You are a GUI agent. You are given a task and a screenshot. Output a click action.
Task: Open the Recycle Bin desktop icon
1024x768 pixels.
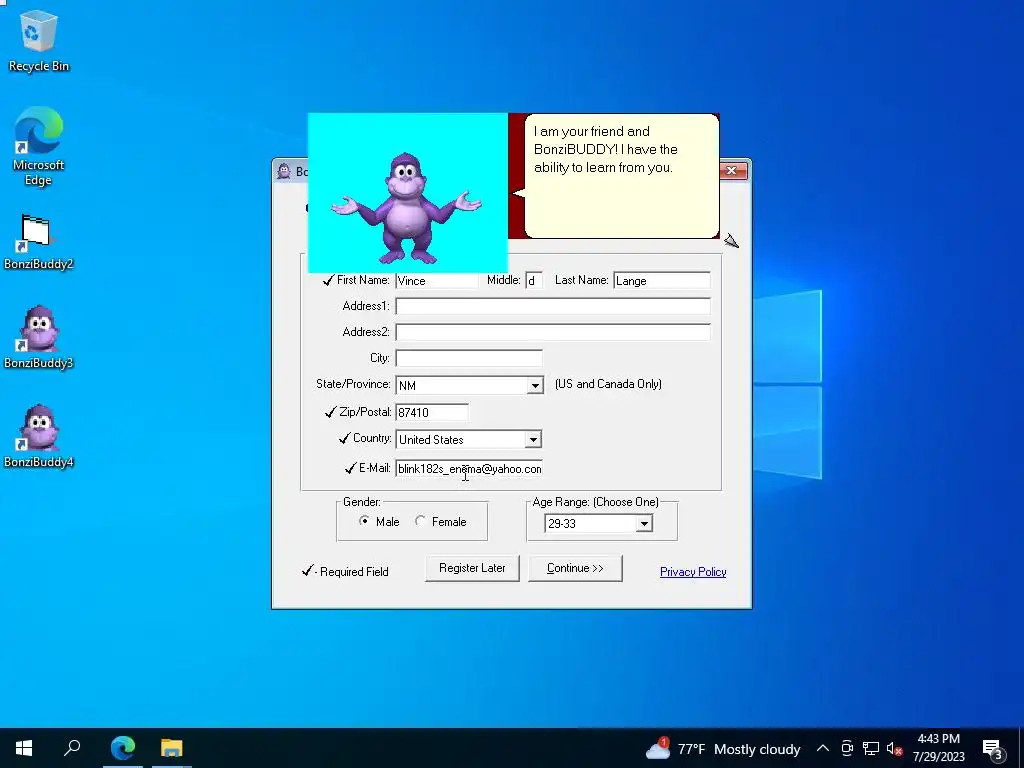[39, 42]
